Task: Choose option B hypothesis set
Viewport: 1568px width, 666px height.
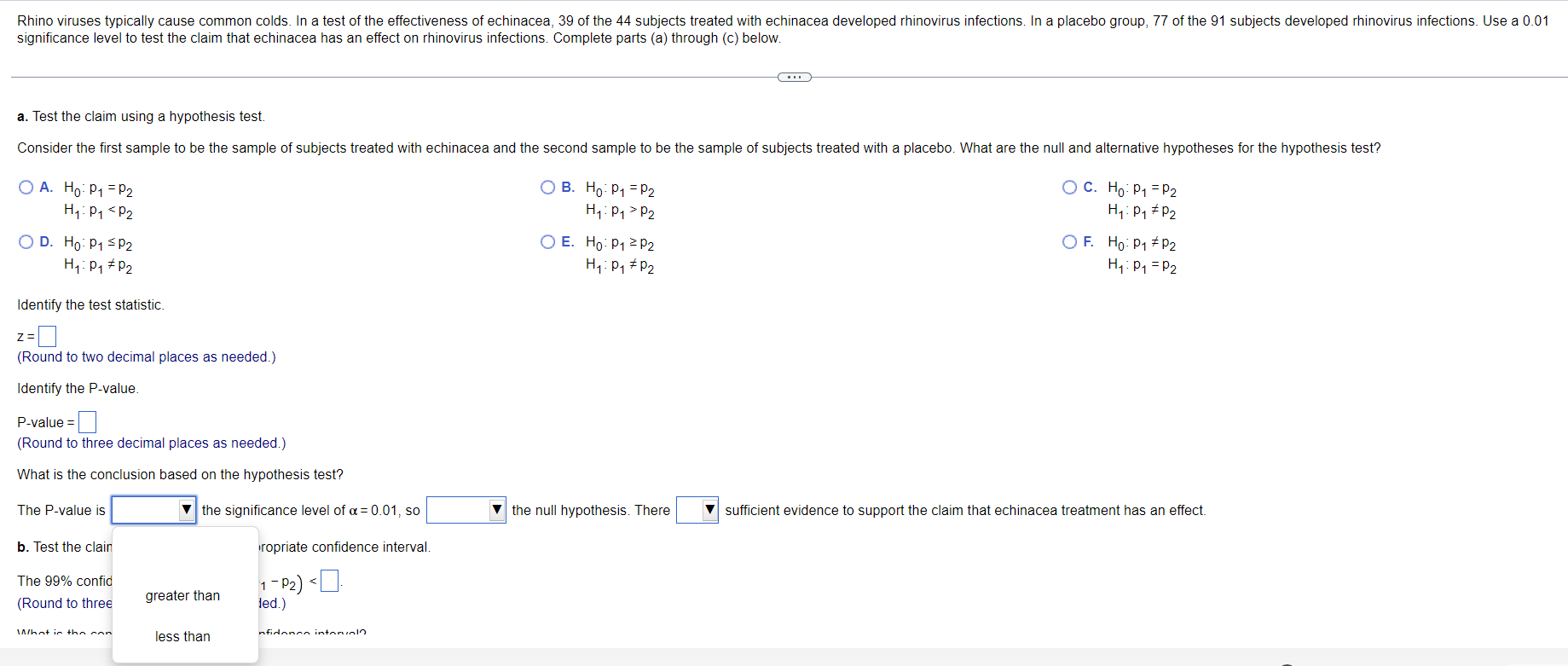Action: click(548, 188)
